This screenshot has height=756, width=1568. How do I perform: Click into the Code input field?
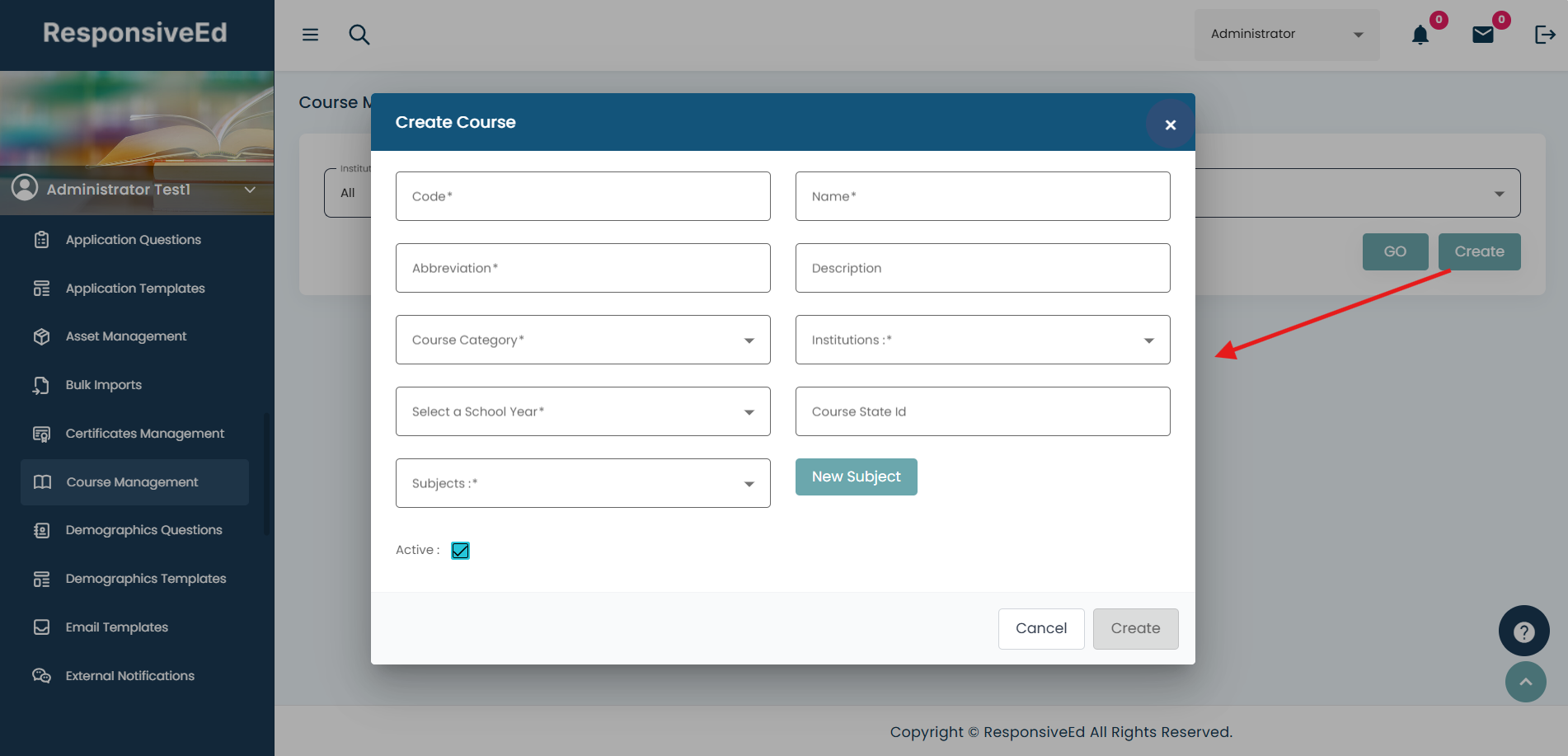pyautogui.click(x=583, y=196)
